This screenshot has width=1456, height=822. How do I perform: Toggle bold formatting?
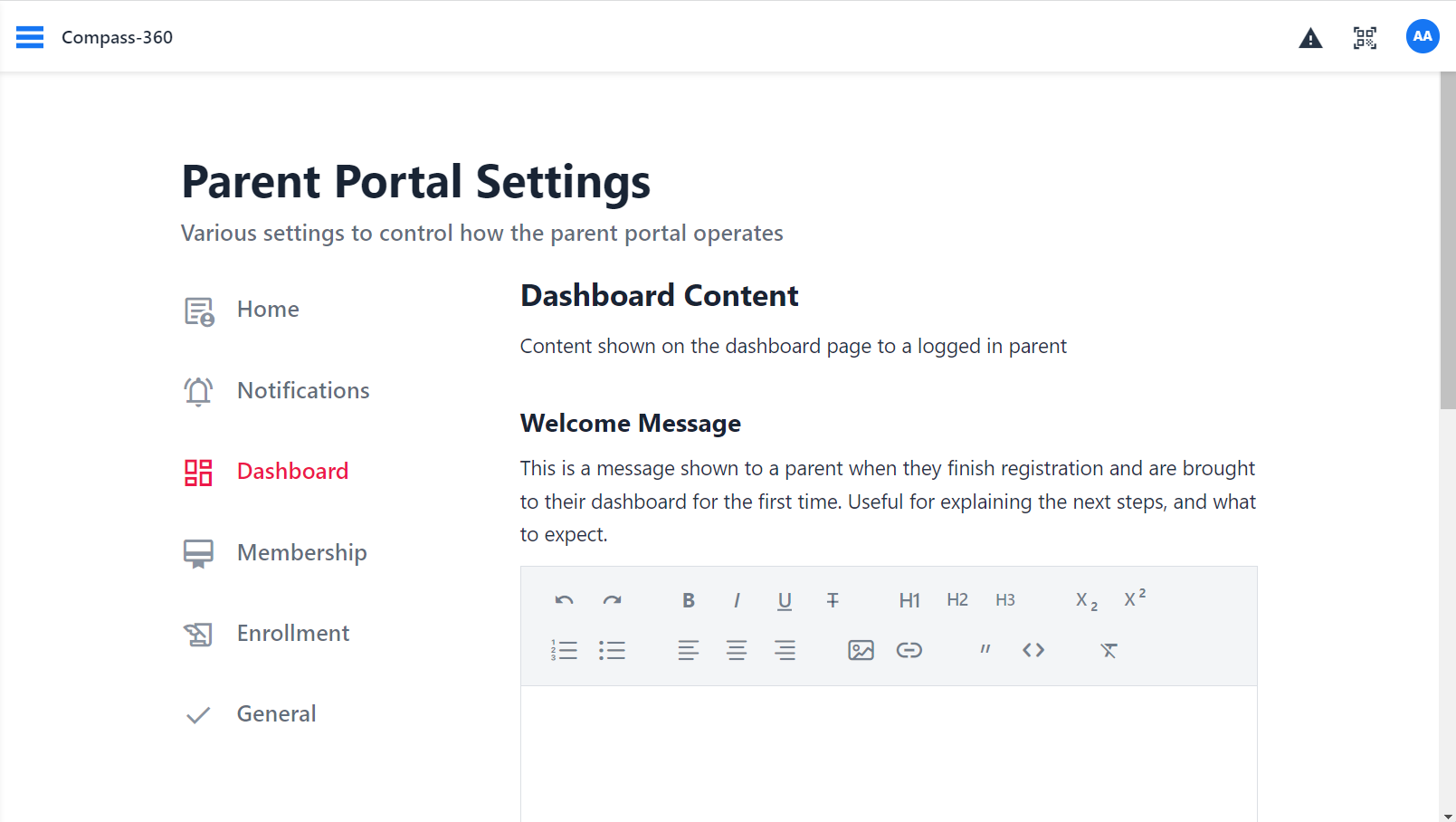click(689, 600)
